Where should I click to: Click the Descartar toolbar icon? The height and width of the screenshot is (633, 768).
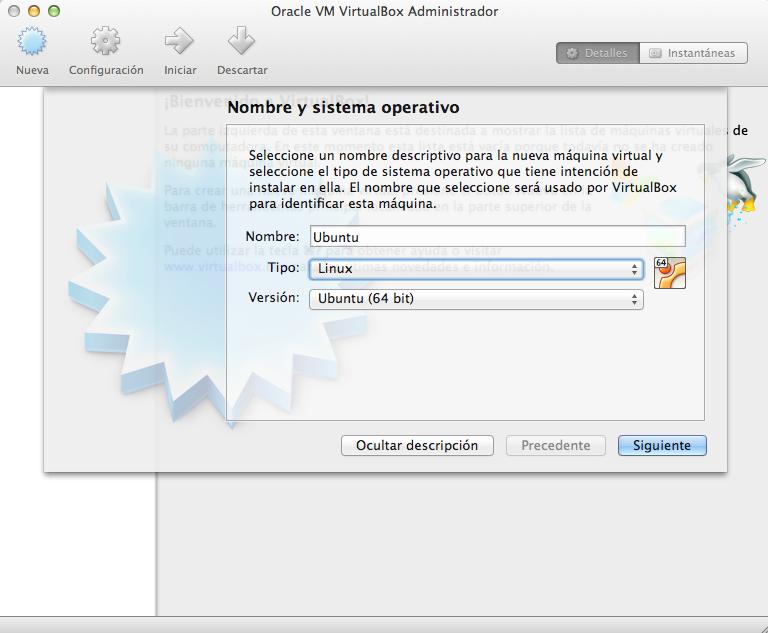coord(242,43)
